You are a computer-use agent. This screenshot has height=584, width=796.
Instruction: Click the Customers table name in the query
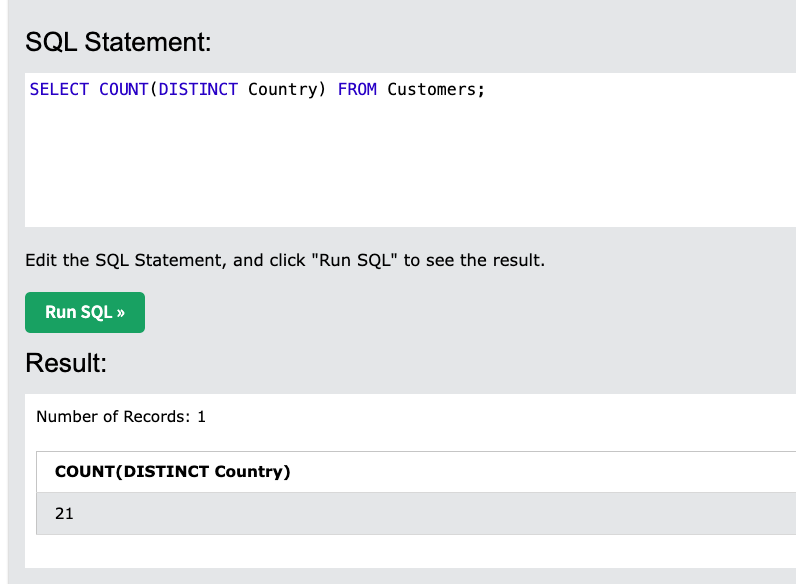click(432, 89)
